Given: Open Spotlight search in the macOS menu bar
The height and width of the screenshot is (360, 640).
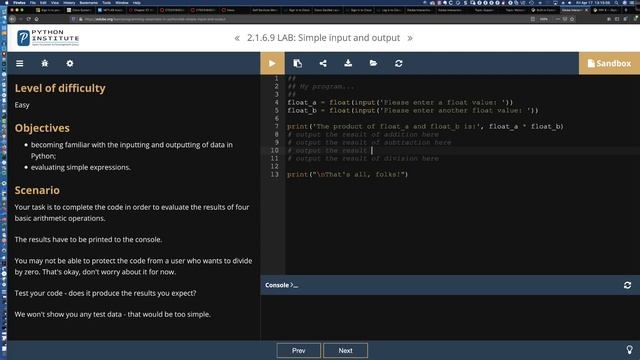Looking at the screenshot, I should [616, 2].
